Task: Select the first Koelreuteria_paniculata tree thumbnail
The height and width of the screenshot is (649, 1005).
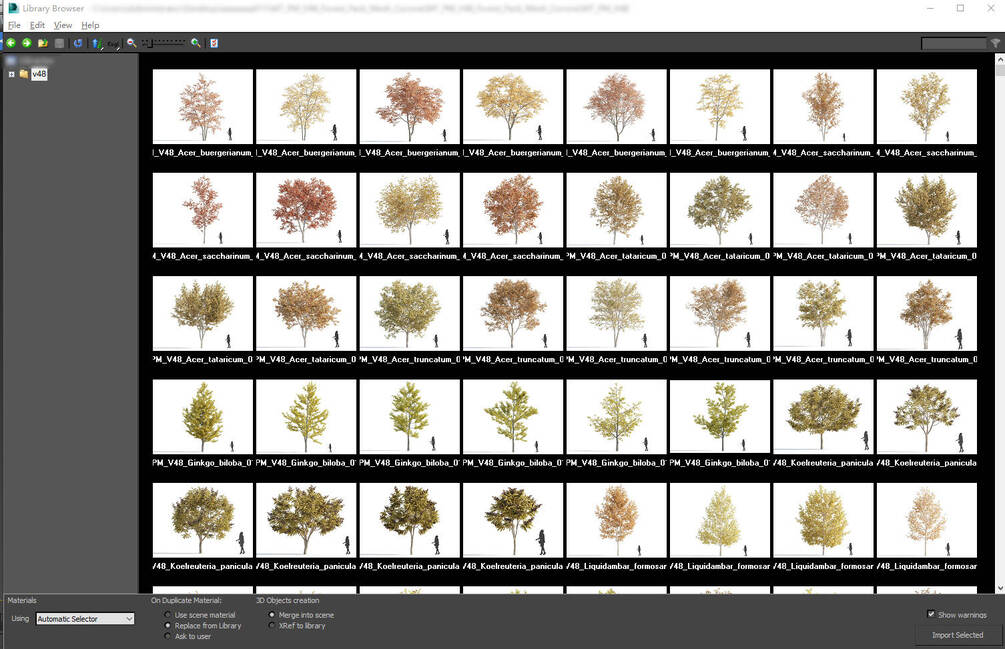Action: (824, 416)
